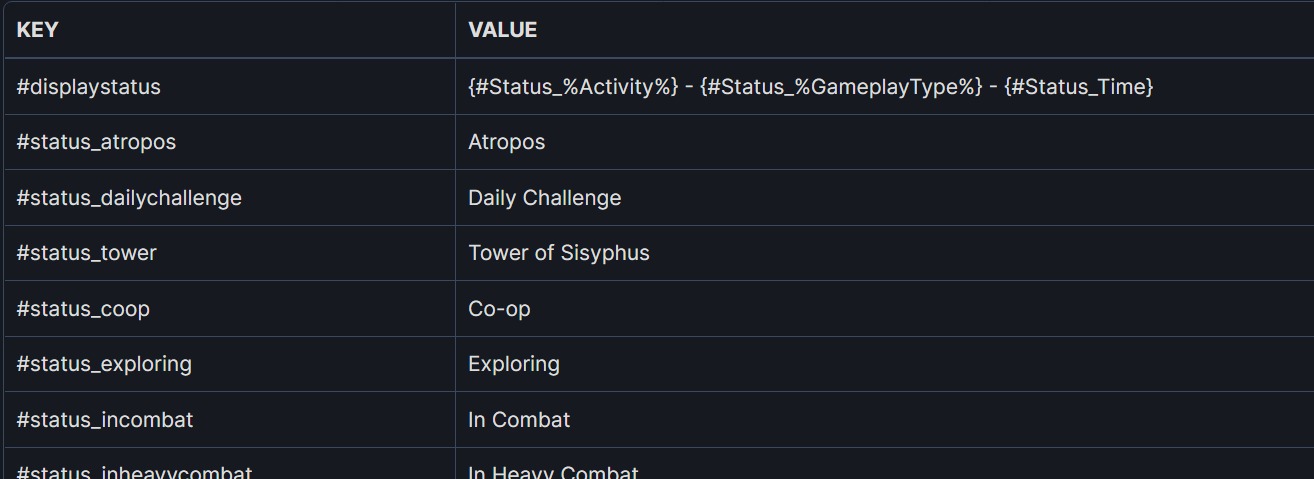Click the Co-op value cell
The width and height of the screenshot is (1314, 479).
click(x=499, y=309)
